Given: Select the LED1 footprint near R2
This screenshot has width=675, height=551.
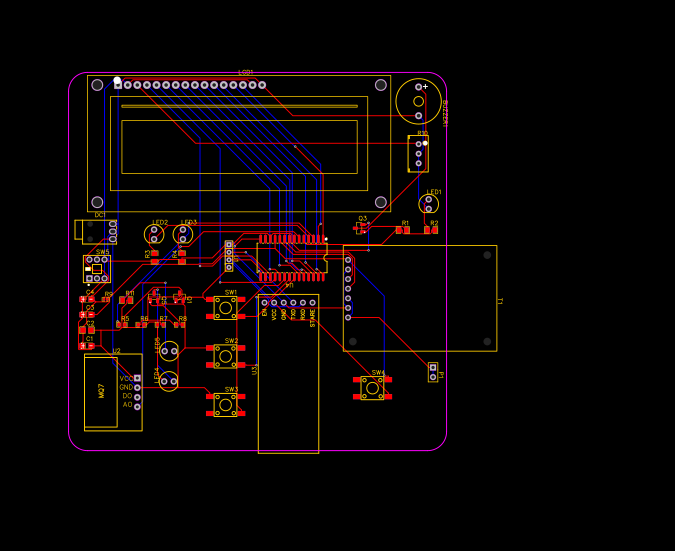Looking at the screenshot, I should [429, 204].
